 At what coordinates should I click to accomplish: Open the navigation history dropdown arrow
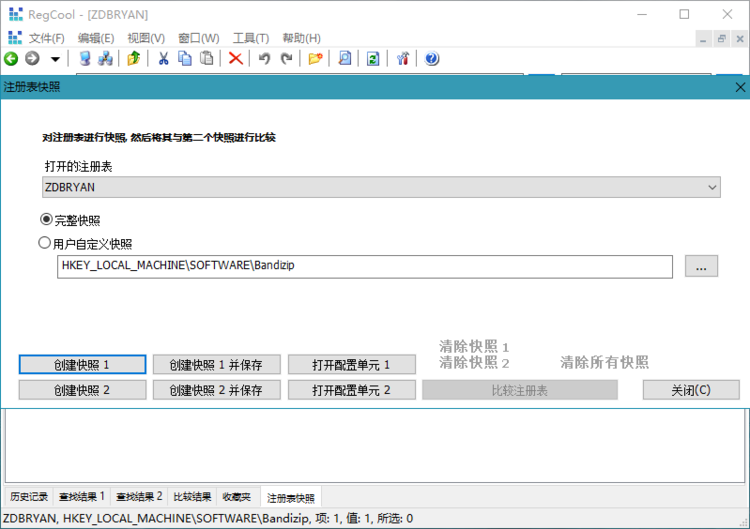point(55,60)
